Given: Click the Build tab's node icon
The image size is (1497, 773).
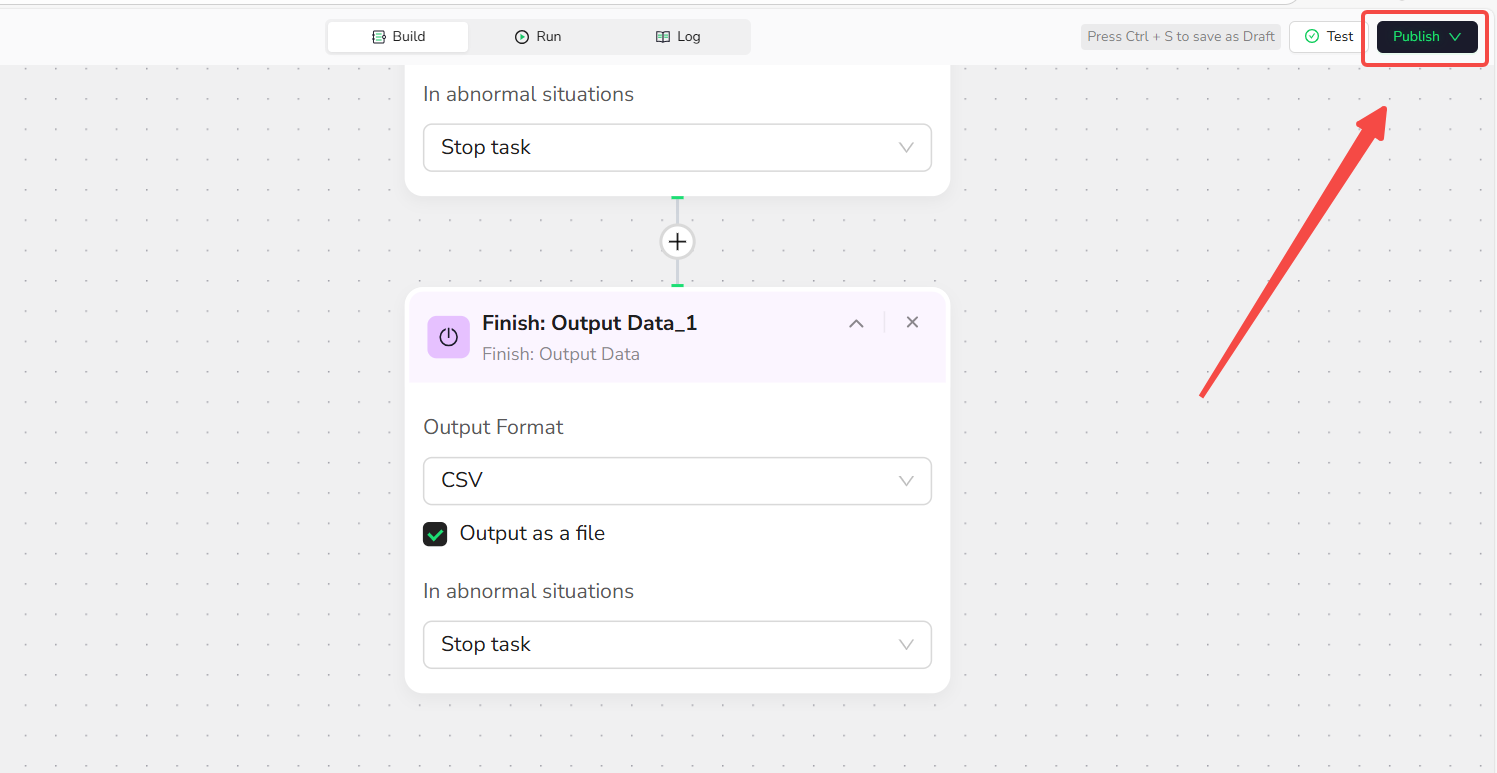Looking at the screenshot, I should click(x=379, y=37).
